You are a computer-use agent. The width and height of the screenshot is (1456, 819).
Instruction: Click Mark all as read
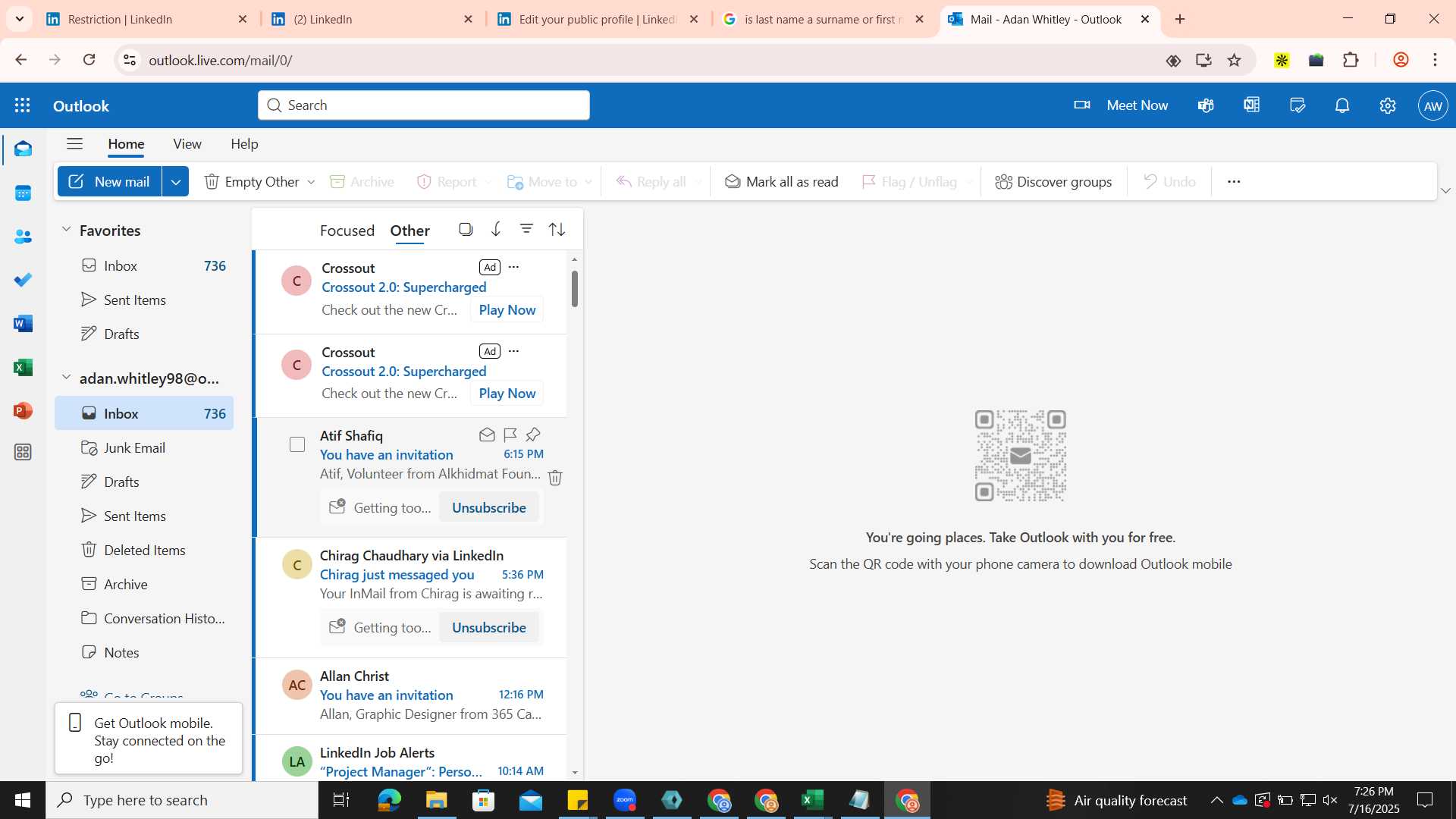(x=781, y=182)
